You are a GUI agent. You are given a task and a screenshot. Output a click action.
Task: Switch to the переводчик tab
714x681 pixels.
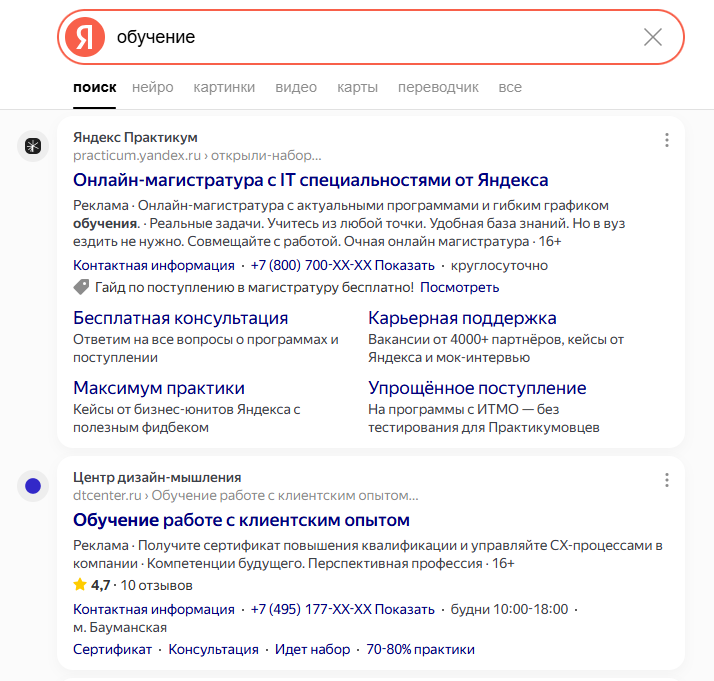438,87
